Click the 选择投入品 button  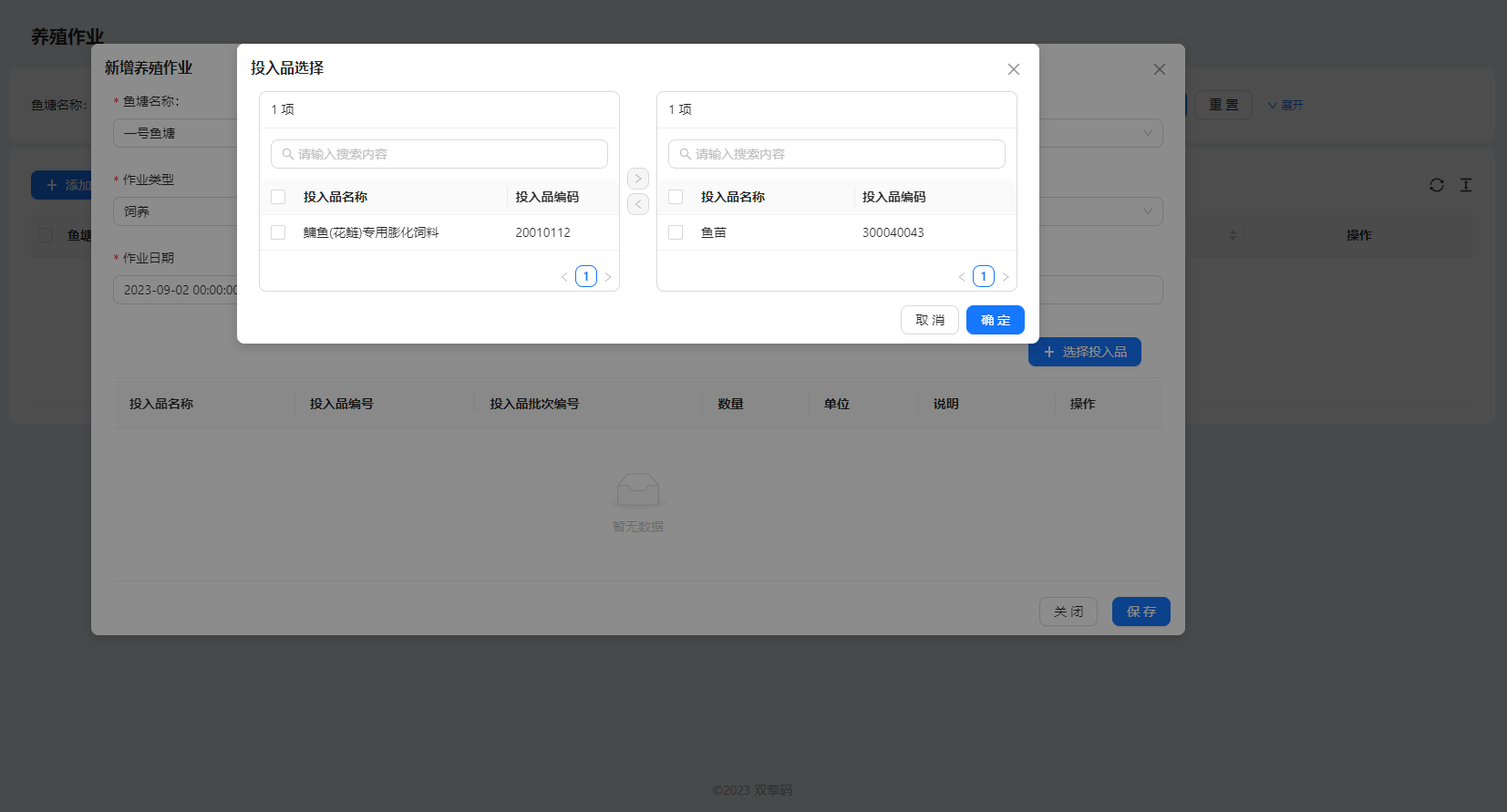(x=1085, y=352)
